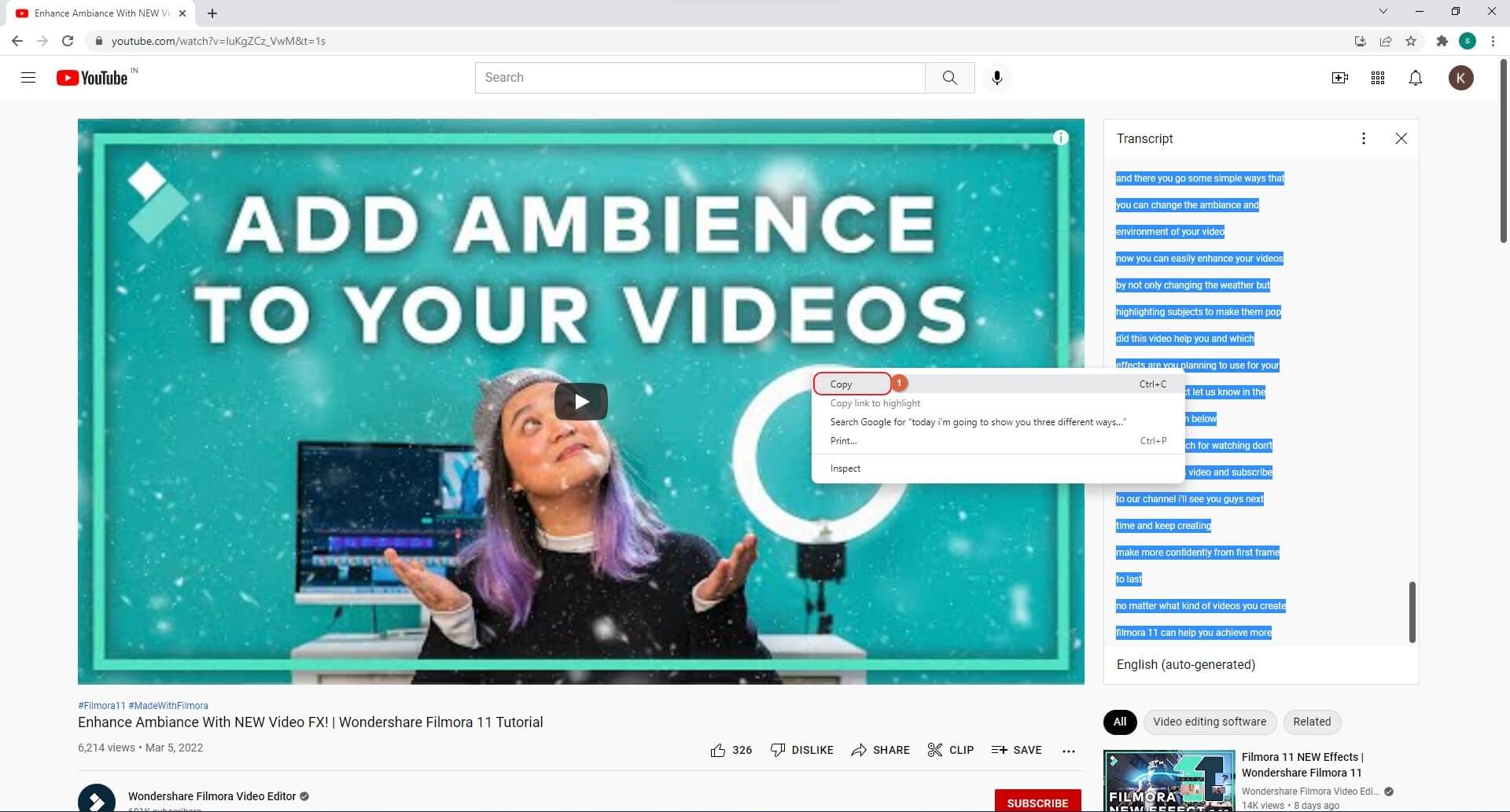Select Inspect in the context menu
Screen dimensions: 1510x812
tap(845, 468)
